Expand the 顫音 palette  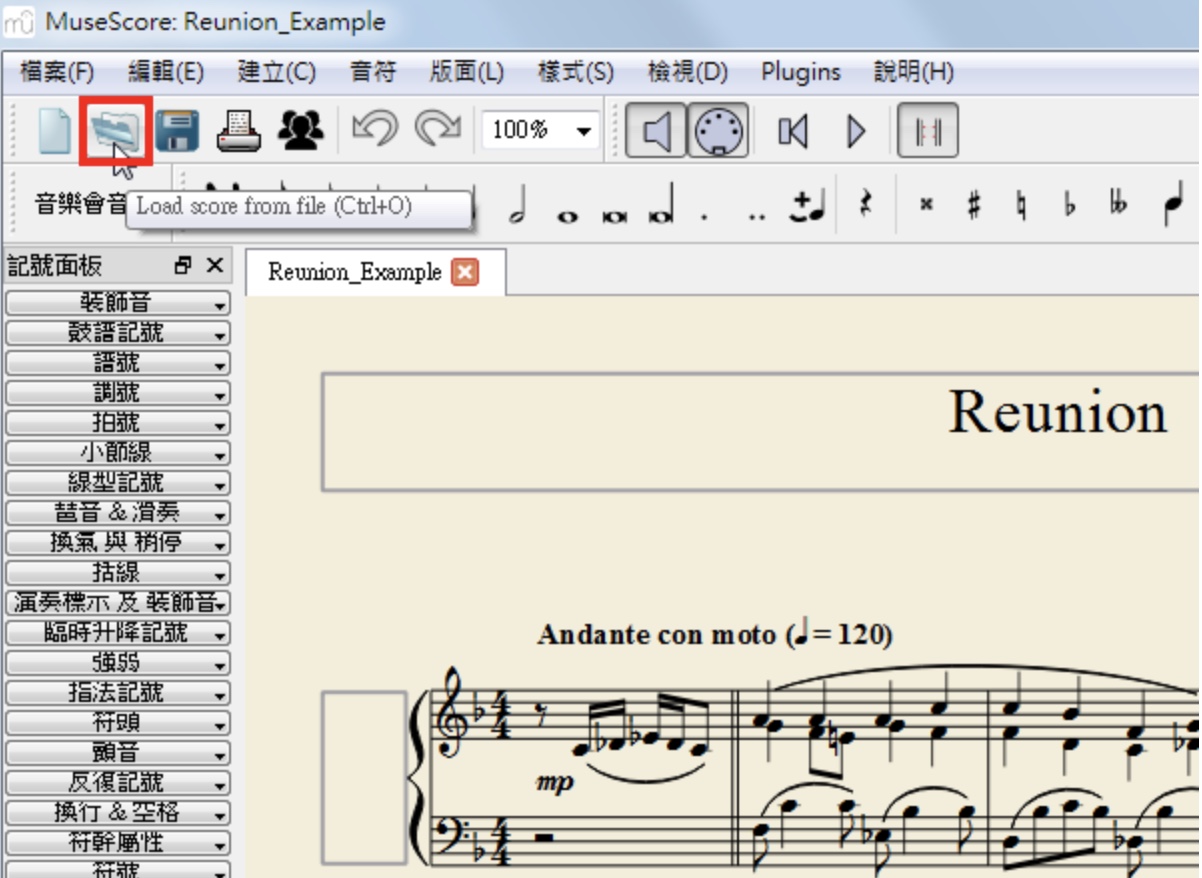tap(117, 753)
